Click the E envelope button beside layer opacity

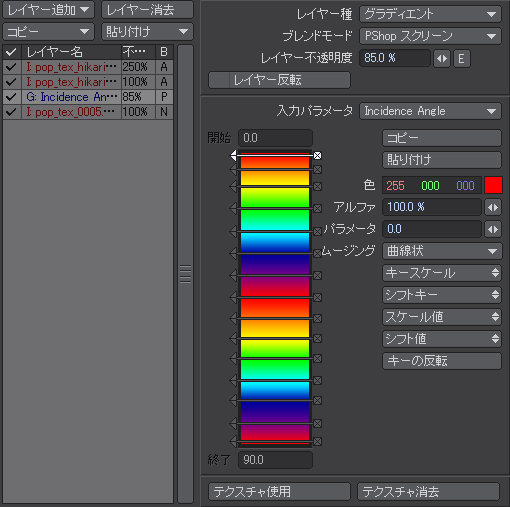click(x=461, y=59)
